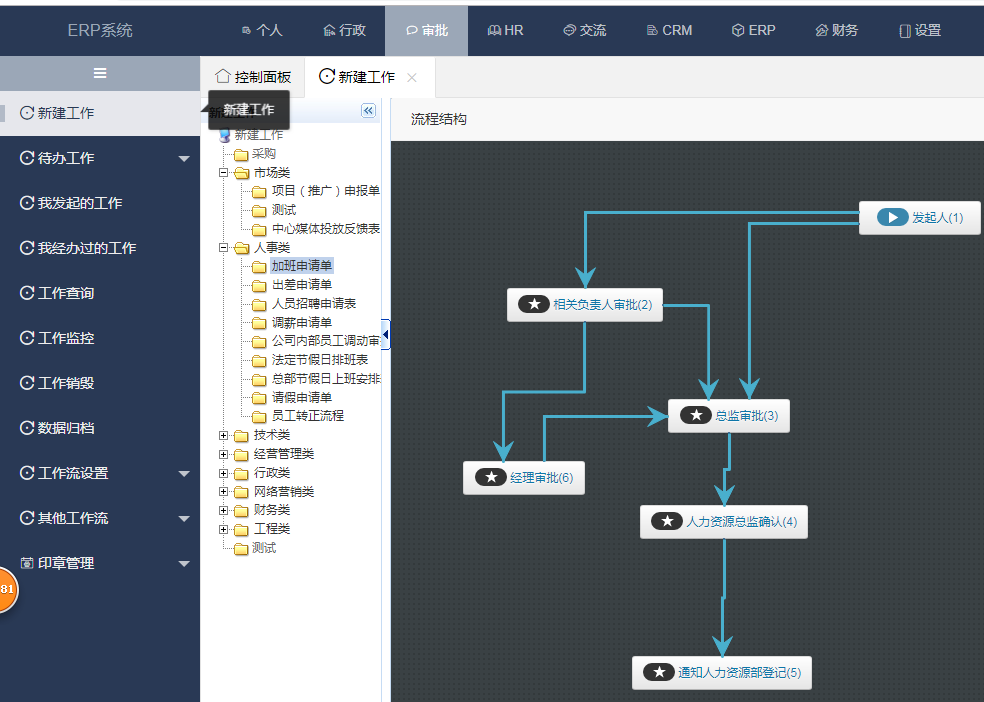Expand the 待办工作 sidebar menu
Viewport: 984px width, 702px height.
(x=183, y=158)
